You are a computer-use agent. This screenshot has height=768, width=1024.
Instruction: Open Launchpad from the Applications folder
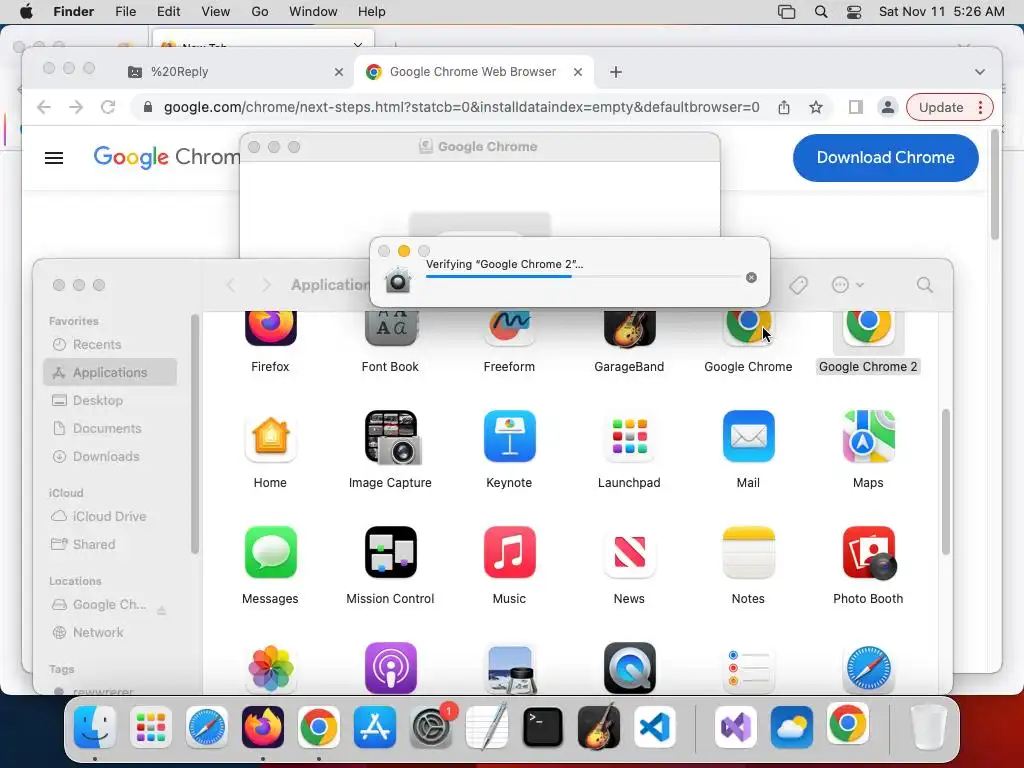[x=630, y=436]
